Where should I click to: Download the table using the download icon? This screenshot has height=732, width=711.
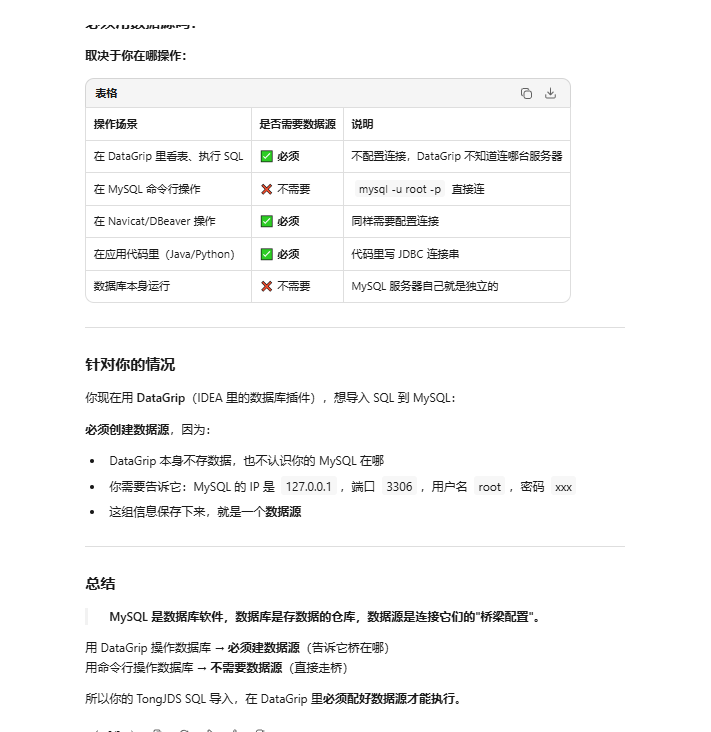pyautogui.click(x=550, y=93)
